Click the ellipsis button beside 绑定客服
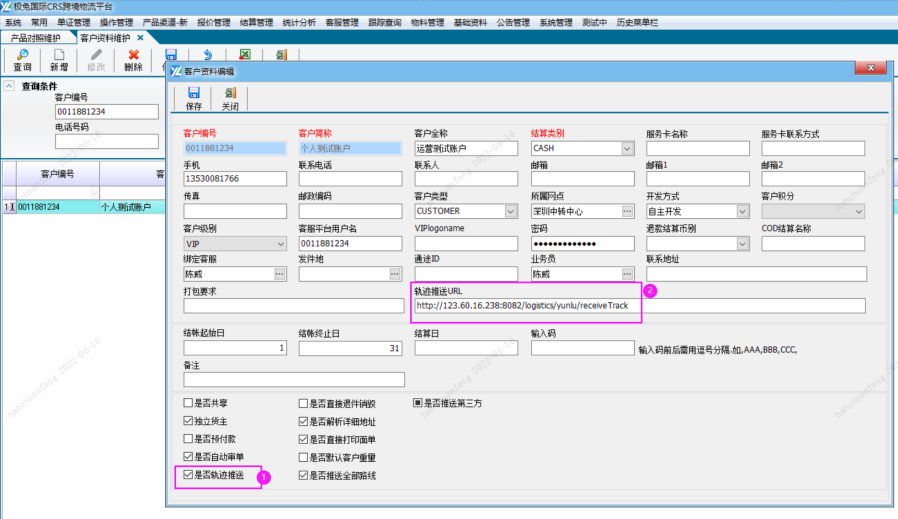 point(279,274)
